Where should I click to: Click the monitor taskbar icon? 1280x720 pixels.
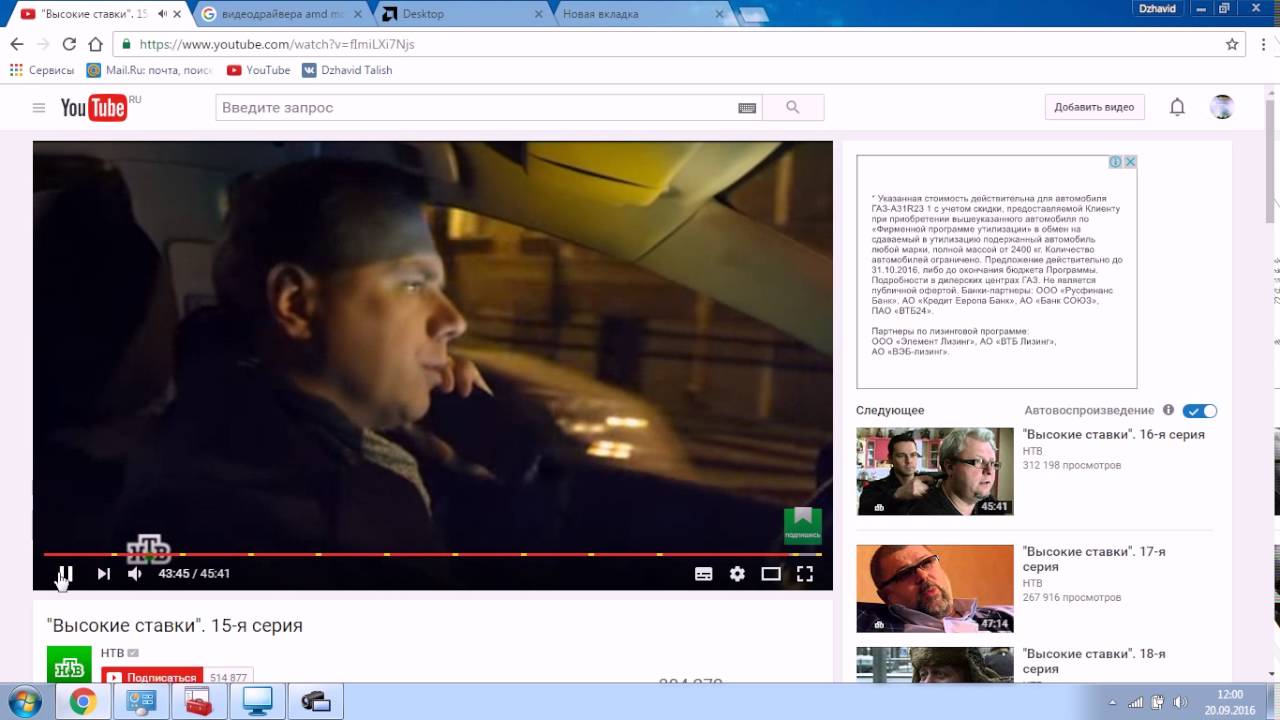point(257,702)
